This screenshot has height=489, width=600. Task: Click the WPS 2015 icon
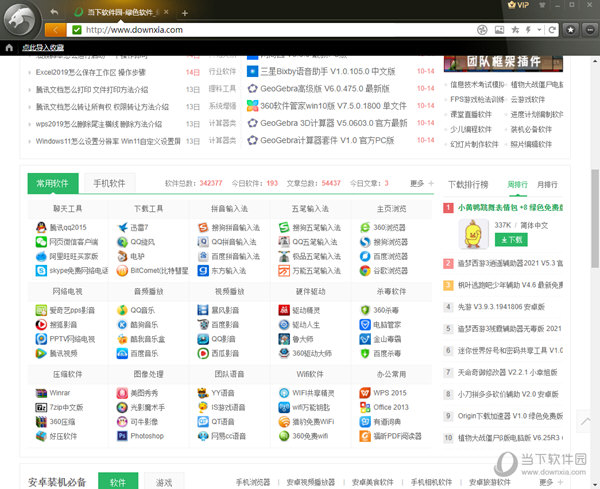[365, 393]
